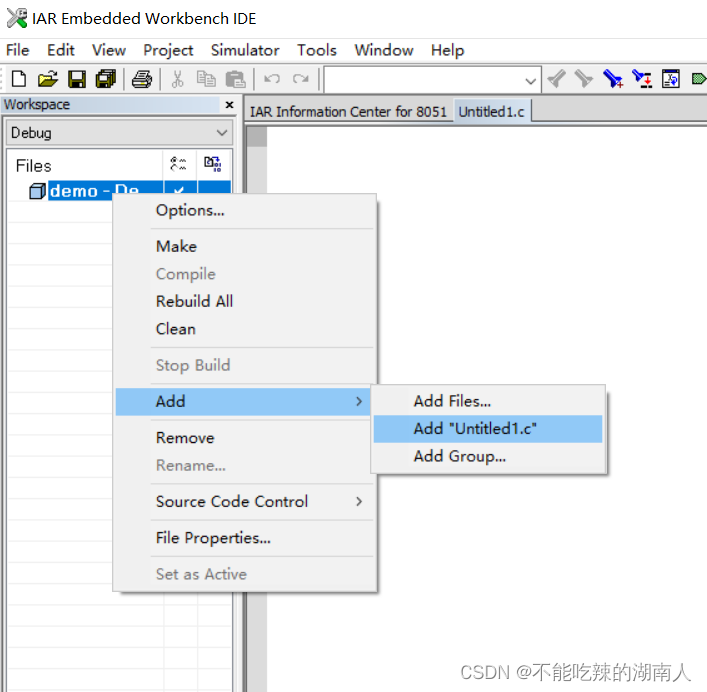Open the toolbar search combo box arrow

coord(531,81)
